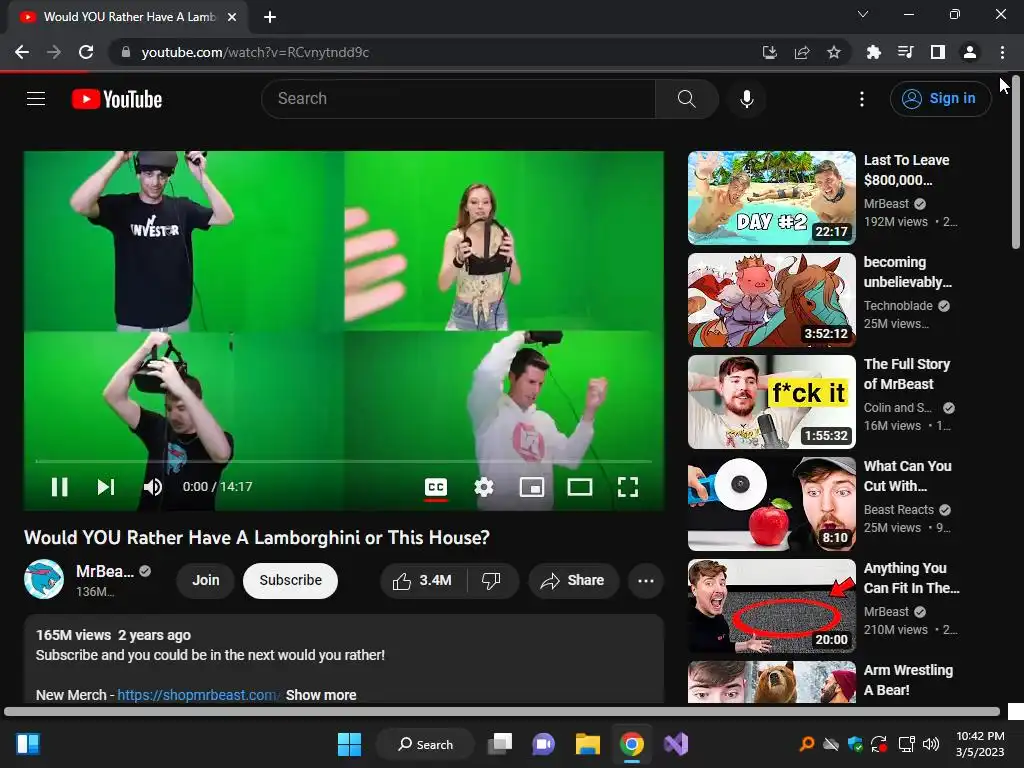Open video player settings gear
Image resolution: width=1024 pixels, height=768 pixels.
pyautogui.click(x=484, y=487)
